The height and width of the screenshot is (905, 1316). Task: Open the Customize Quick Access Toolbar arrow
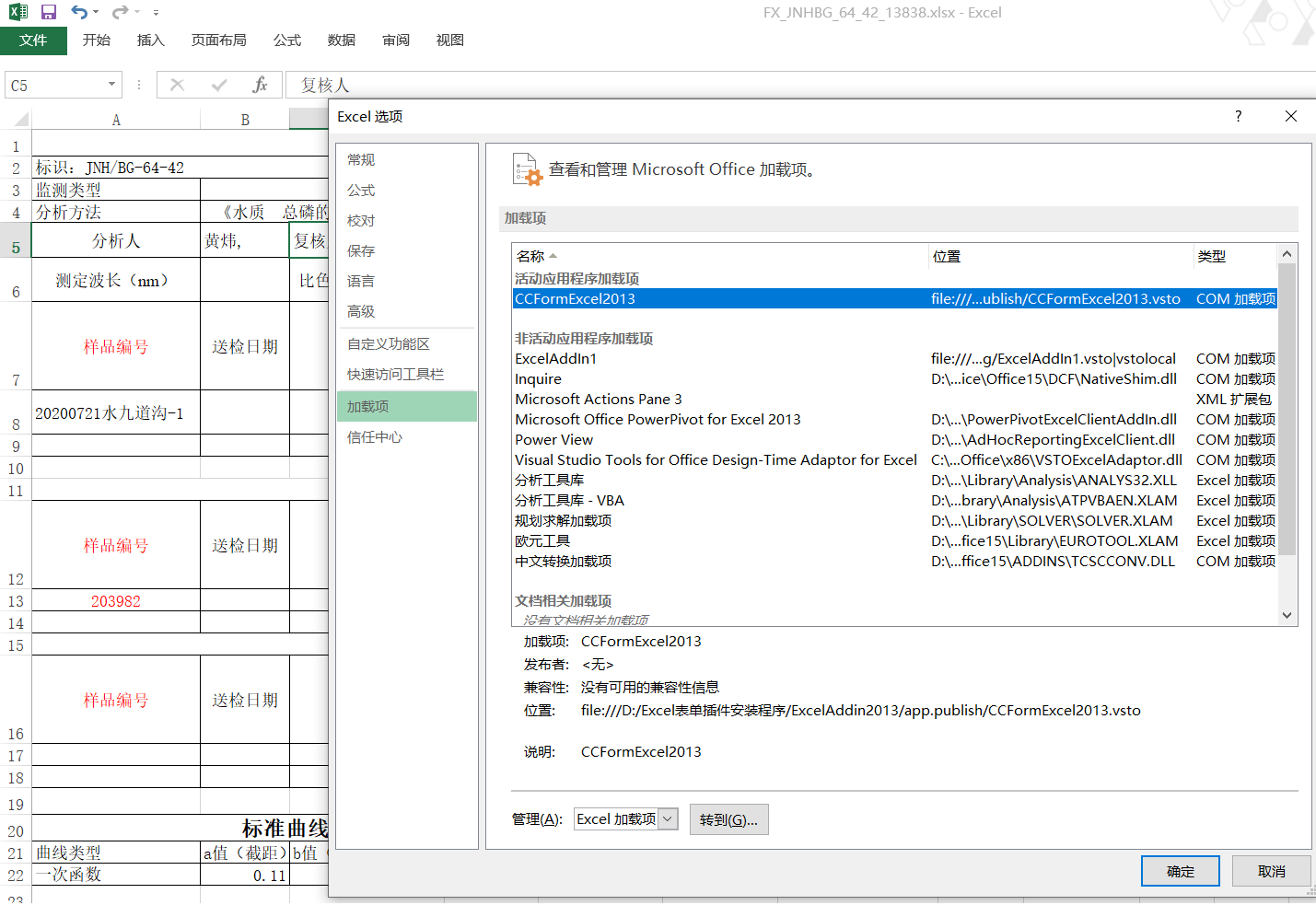tap(156, 13)
